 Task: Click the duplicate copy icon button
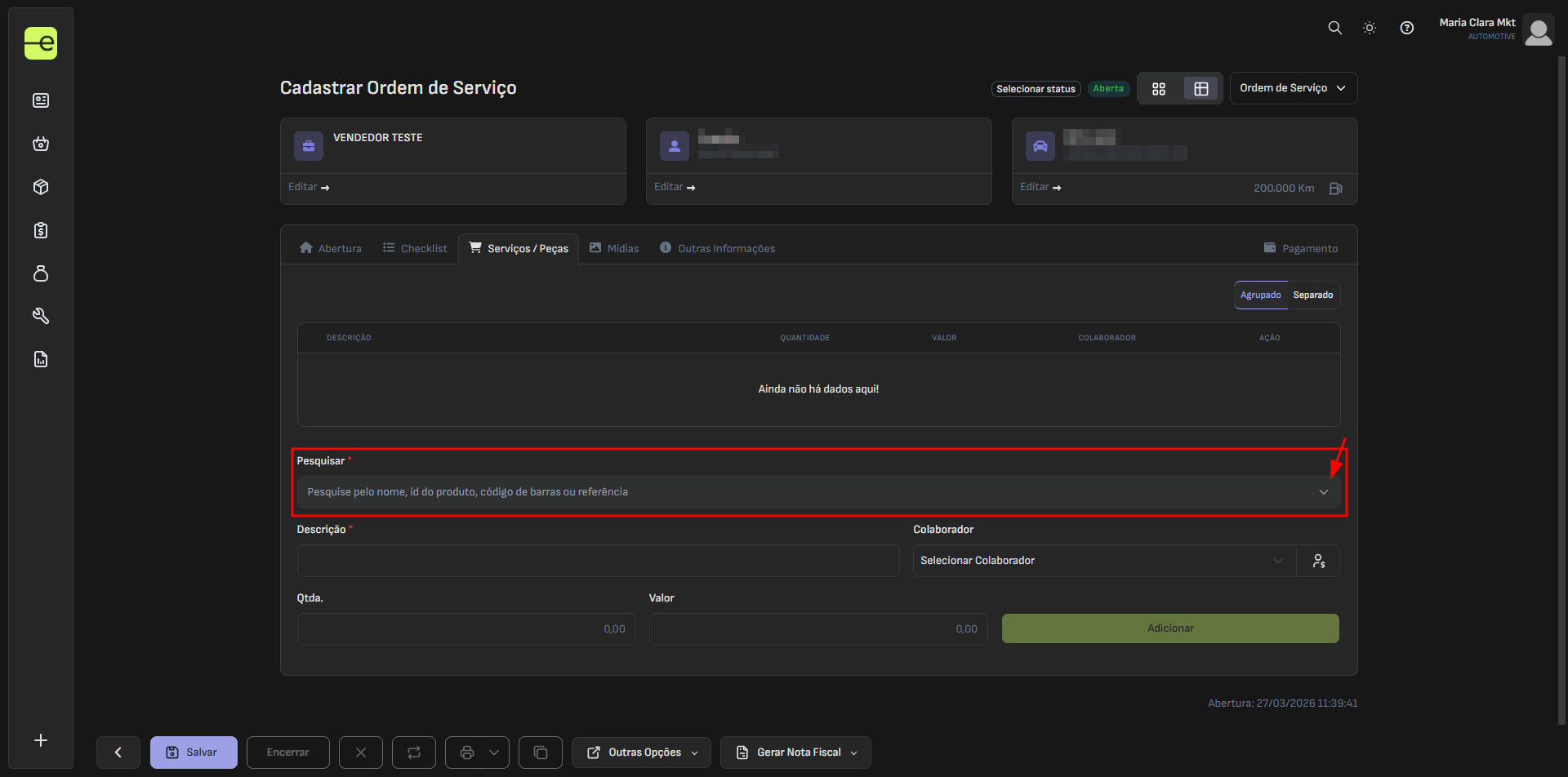point(541,753)
